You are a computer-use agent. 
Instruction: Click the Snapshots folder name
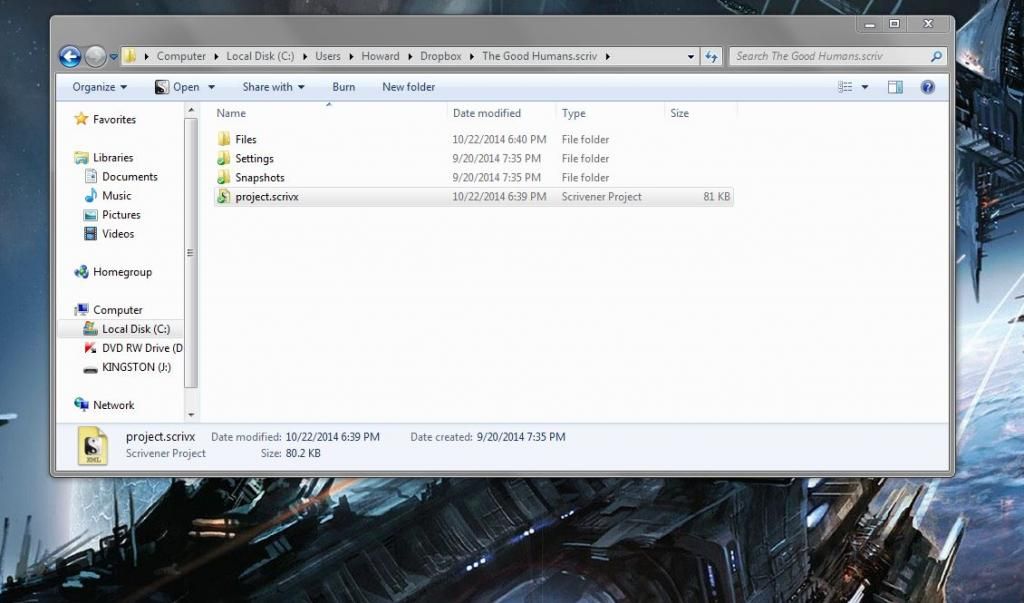(x=260, y=177)
